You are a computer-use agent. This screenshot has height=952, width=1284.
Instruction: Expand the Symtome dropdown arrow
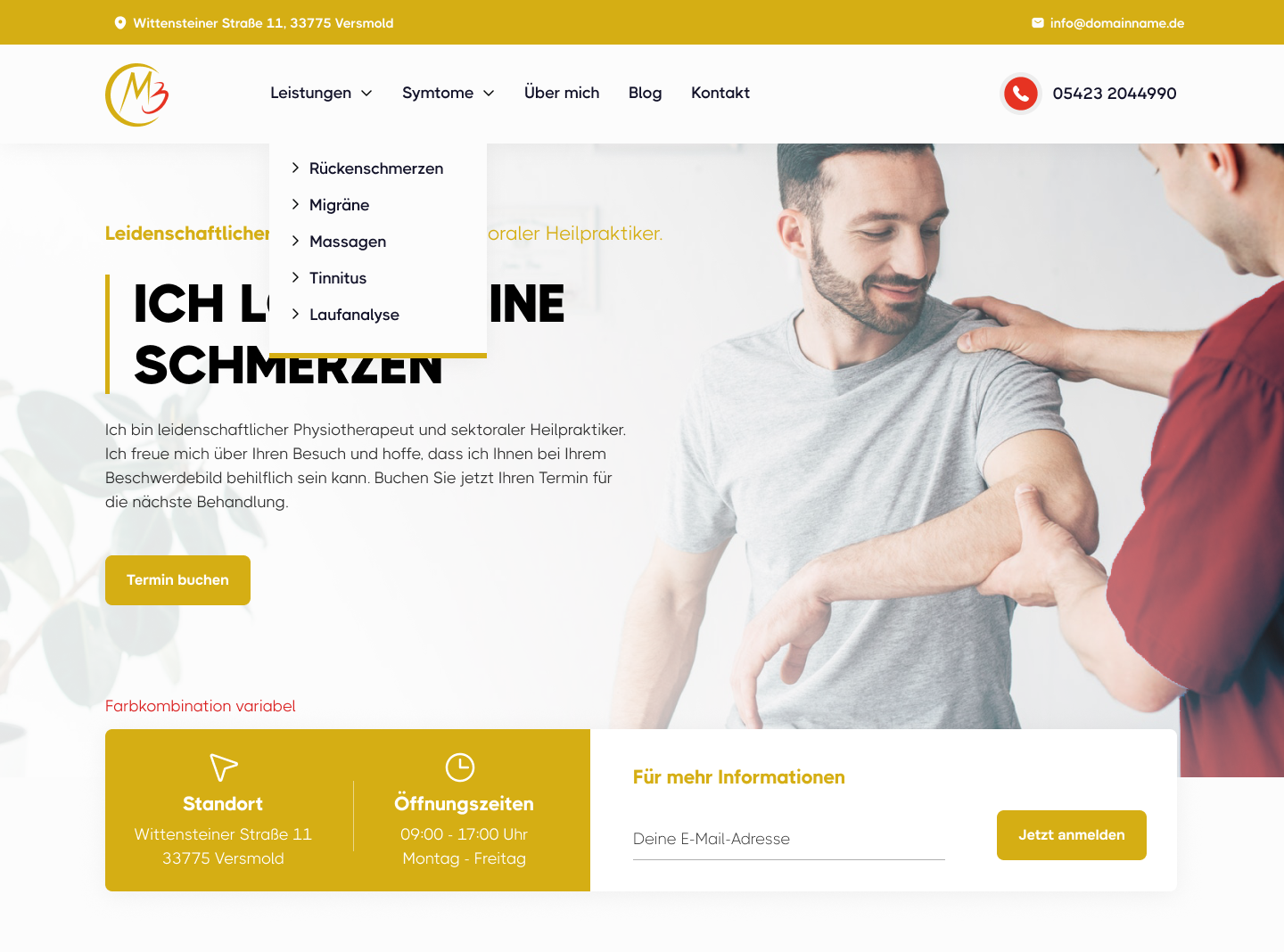point(489,93)
